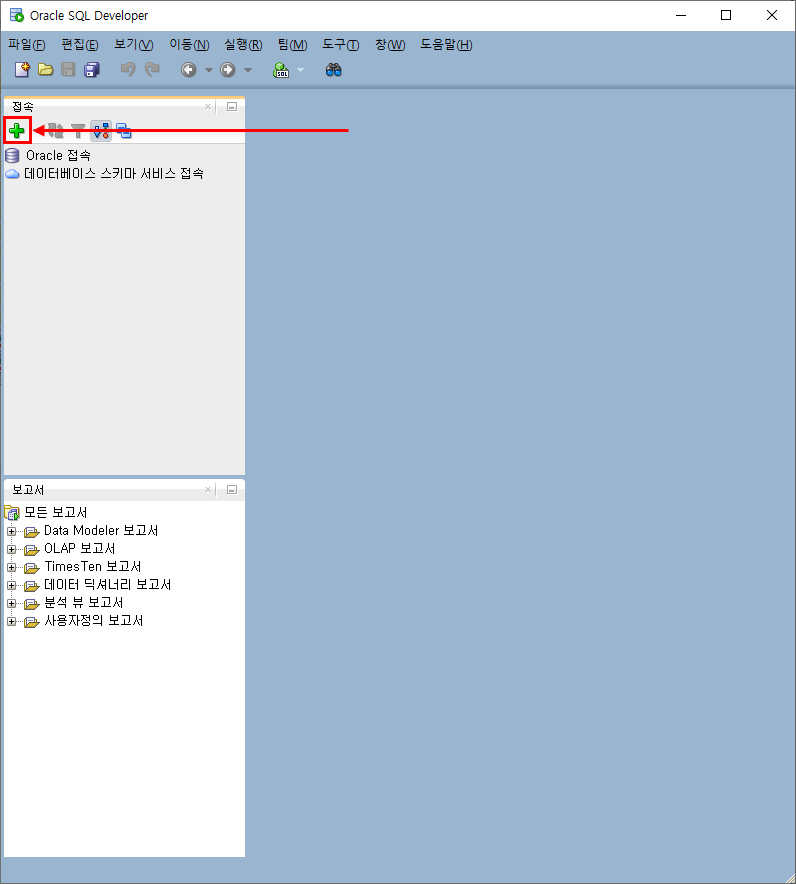Image resolution: width=796 pixels, height=884 pixels.
Task: Click the blue collapse-all icon in the 접속 panel
Action: [124, 131]
